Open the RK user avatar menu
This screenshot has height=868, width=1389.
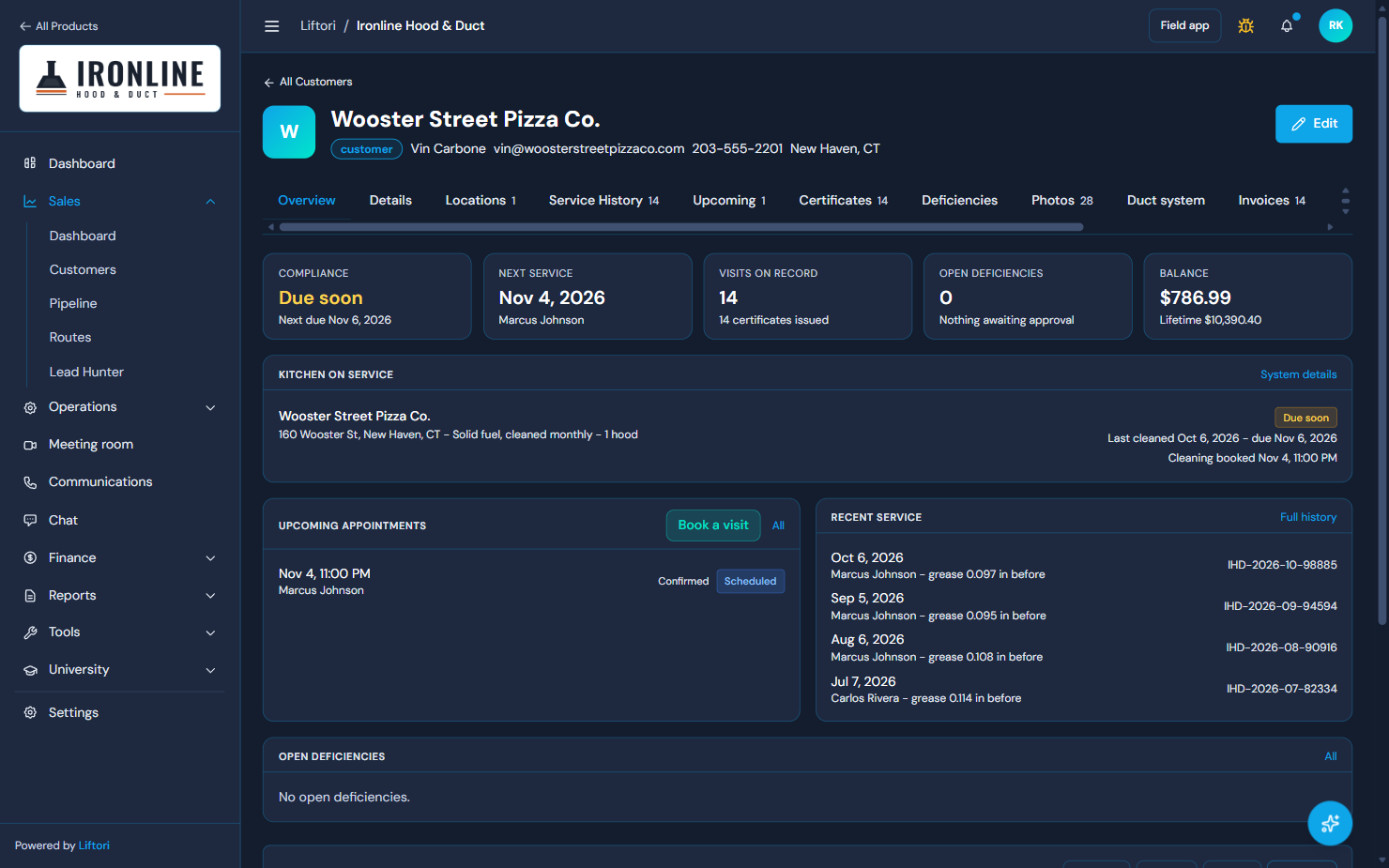[1335, 26]
